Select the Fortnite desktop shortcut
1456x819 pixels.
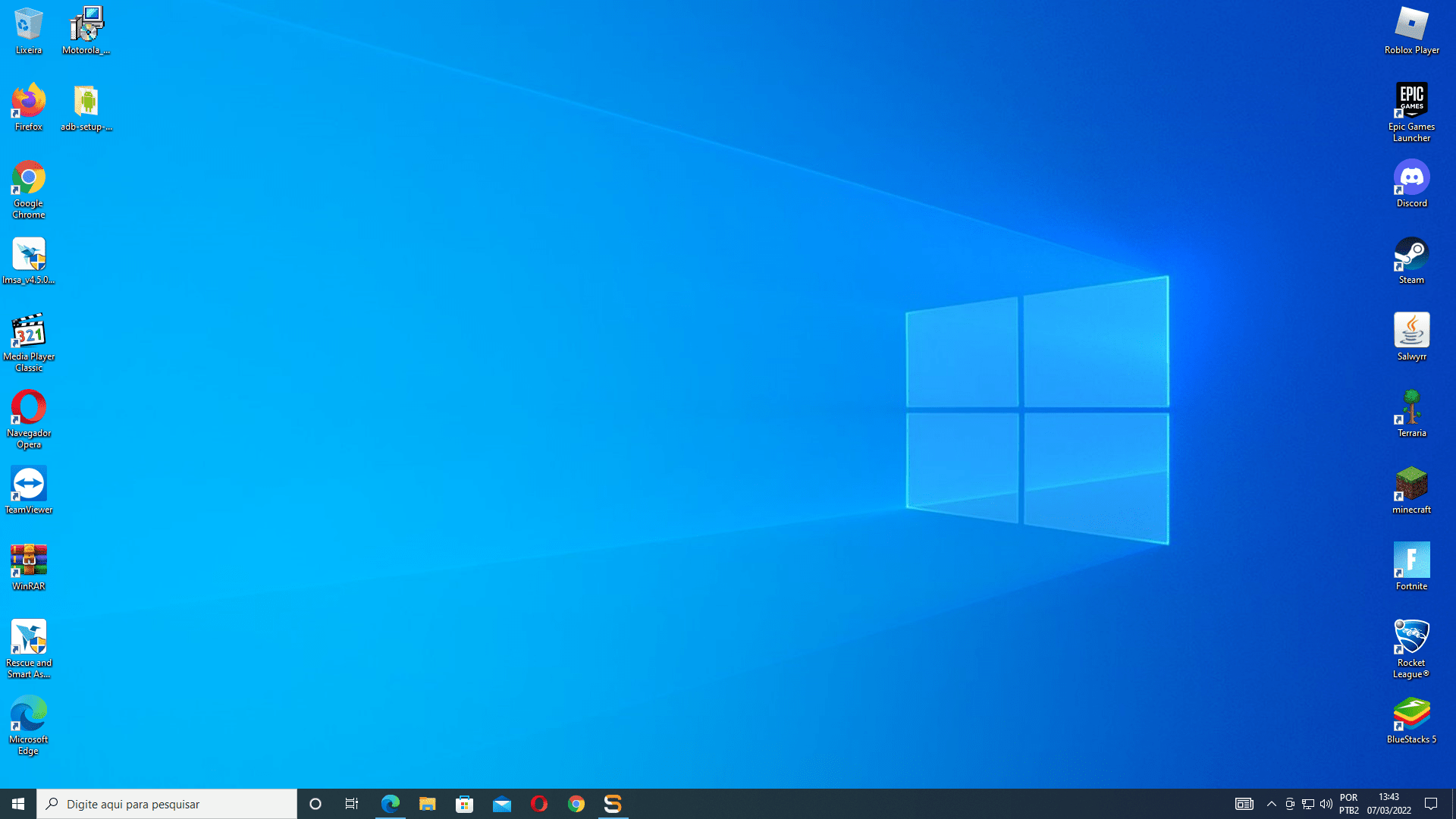click(1411, 567)
